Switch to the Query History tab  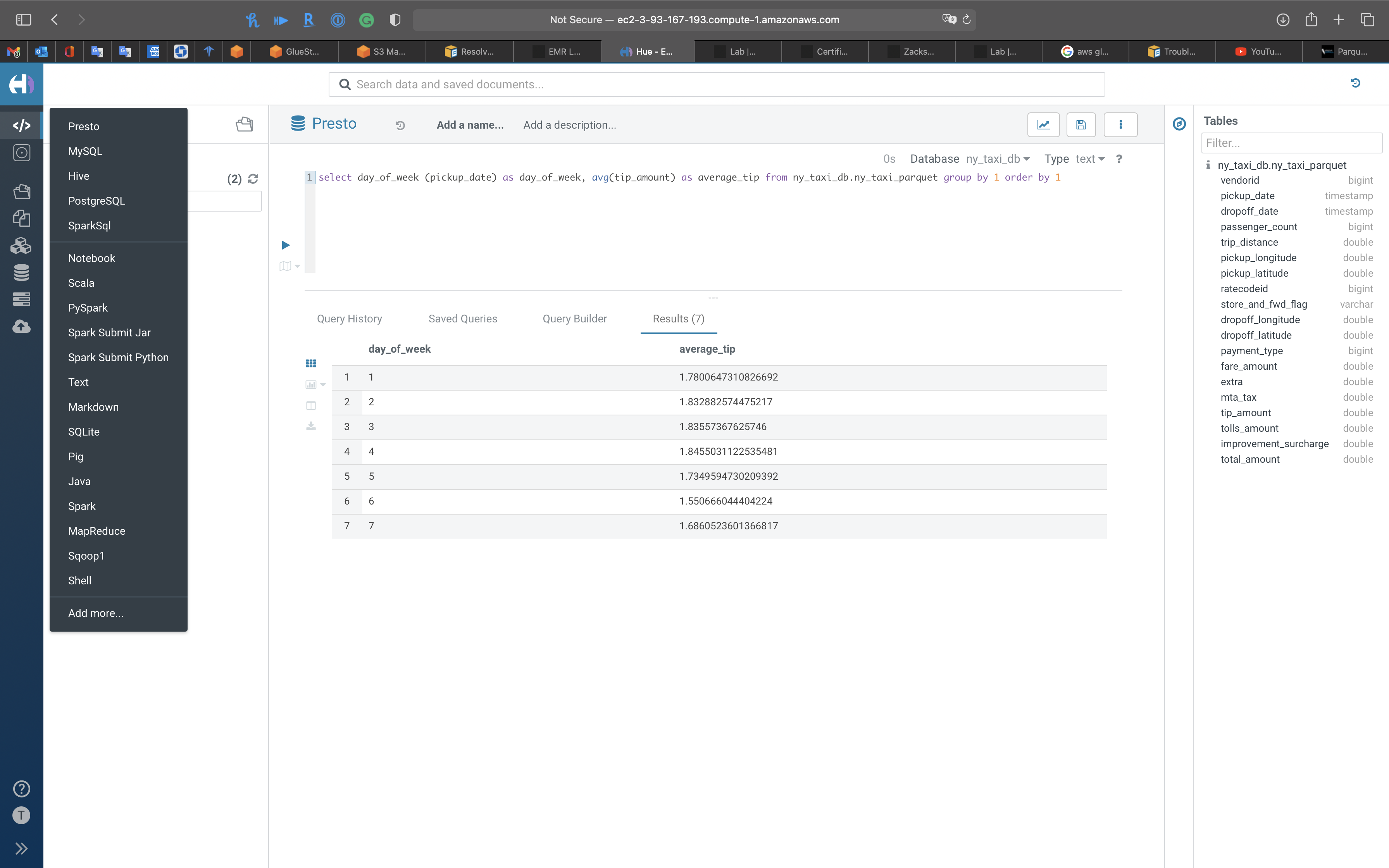pos(349,319)
